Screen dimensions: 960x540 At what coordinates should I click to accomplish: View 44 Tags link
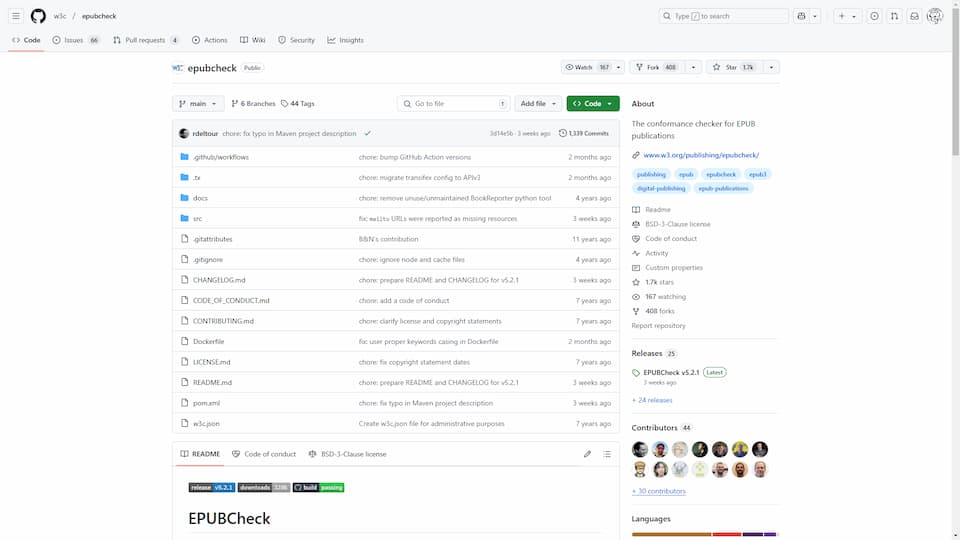pyautogui.click(x=298, y=104)
